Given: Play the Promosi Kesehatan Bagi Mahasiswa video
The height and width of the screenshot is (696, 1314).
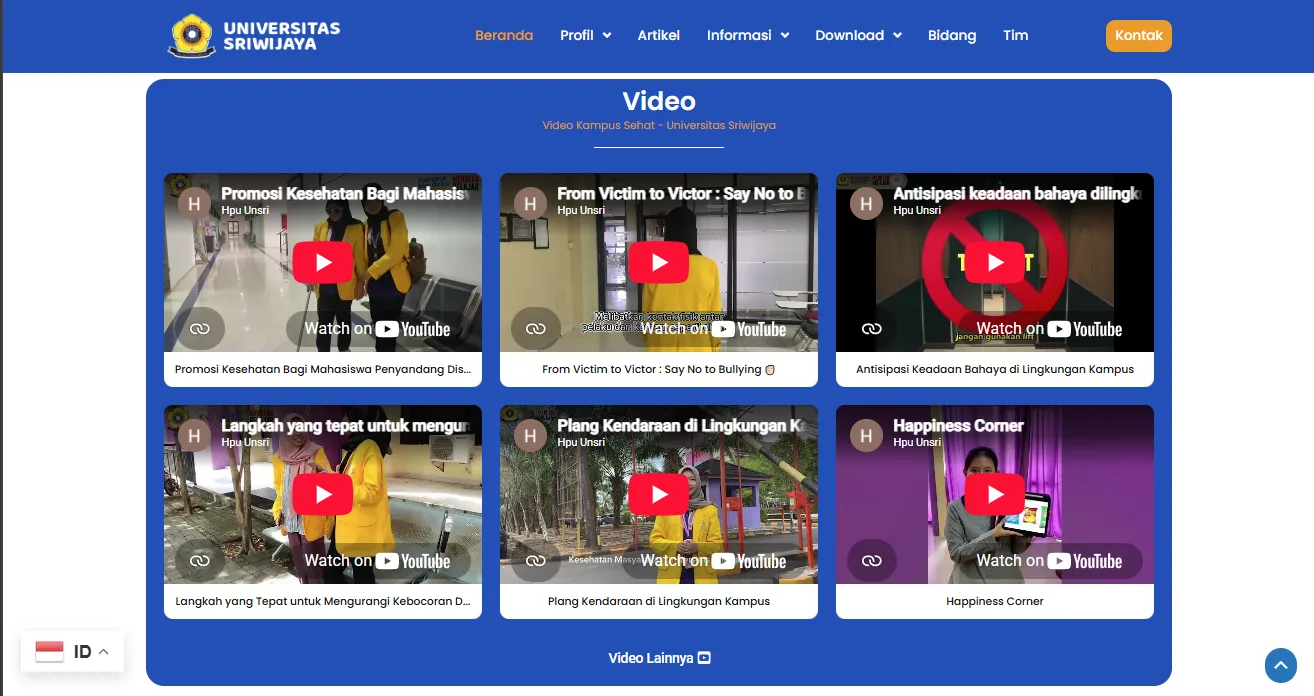Looking at the screenshot, I should [x=323, y=263].
